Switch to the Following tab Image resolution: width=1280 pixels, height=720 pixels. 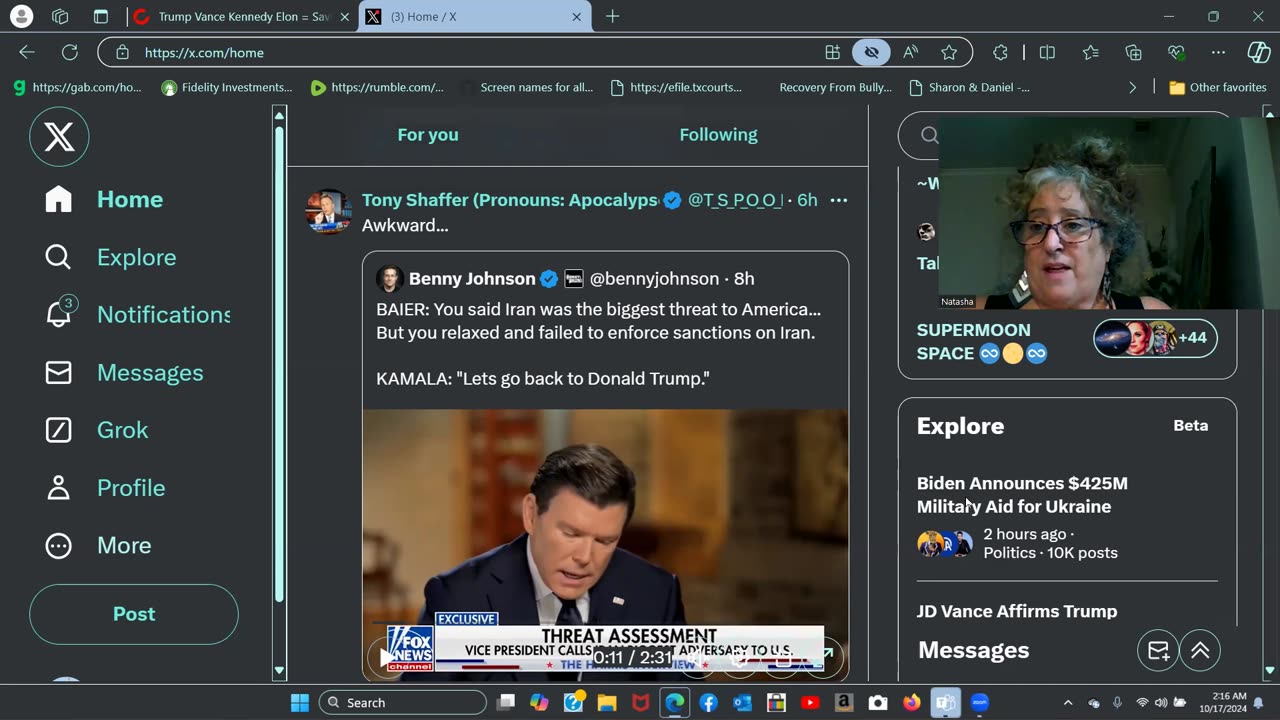pos(718,135)
